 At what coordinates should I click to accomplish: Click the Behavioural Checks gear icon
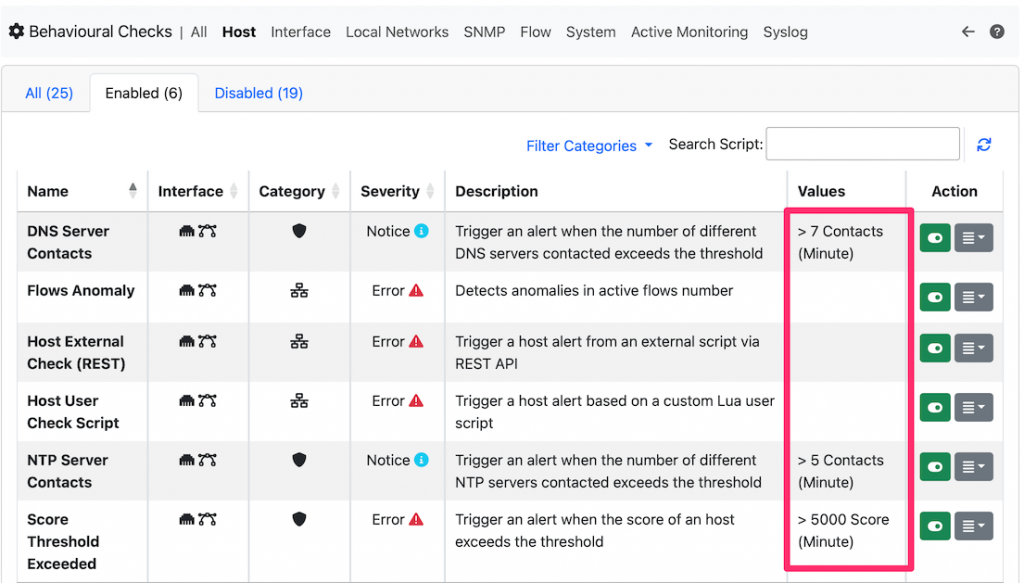pos(16,32)
